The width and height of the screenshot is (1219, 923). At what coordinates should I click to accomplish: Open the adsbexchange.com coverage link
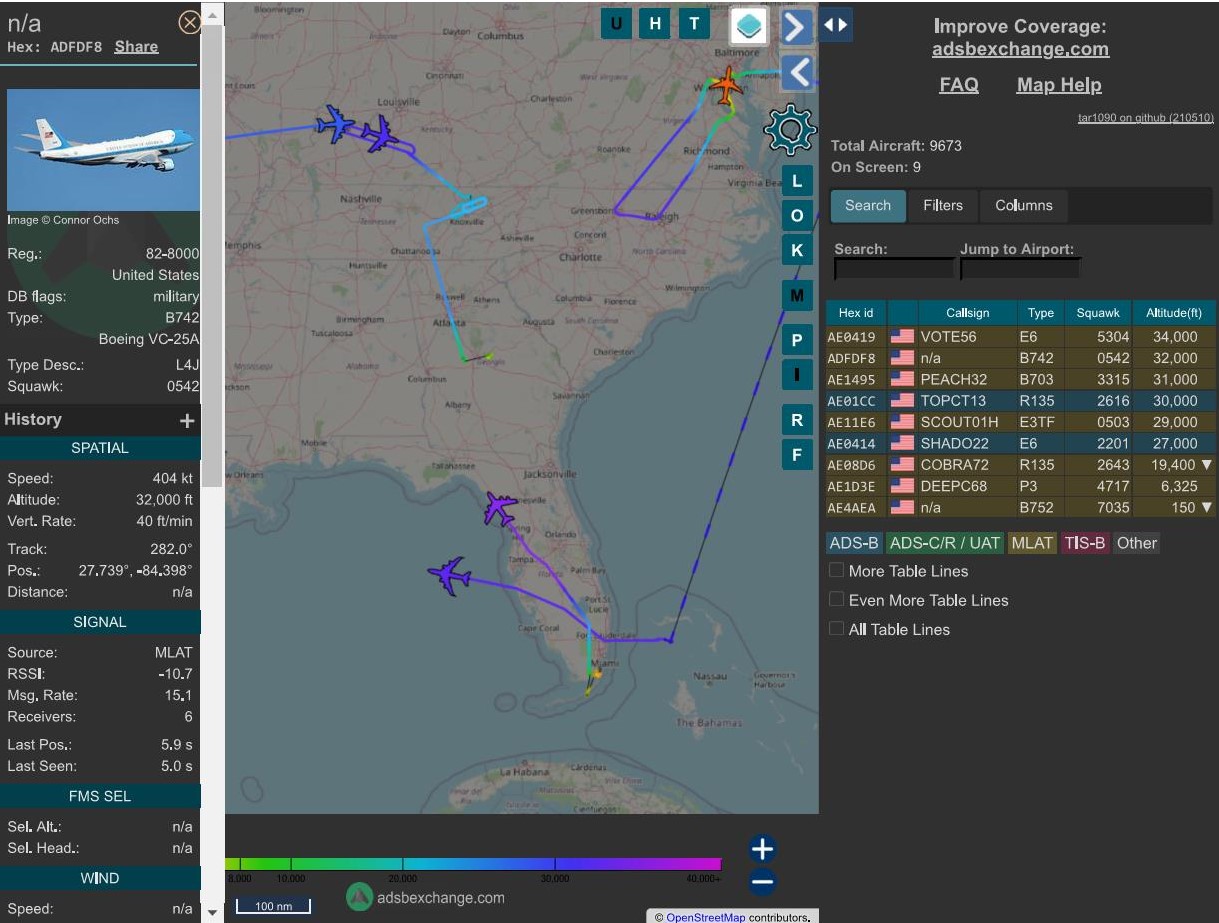[1020, 49]
